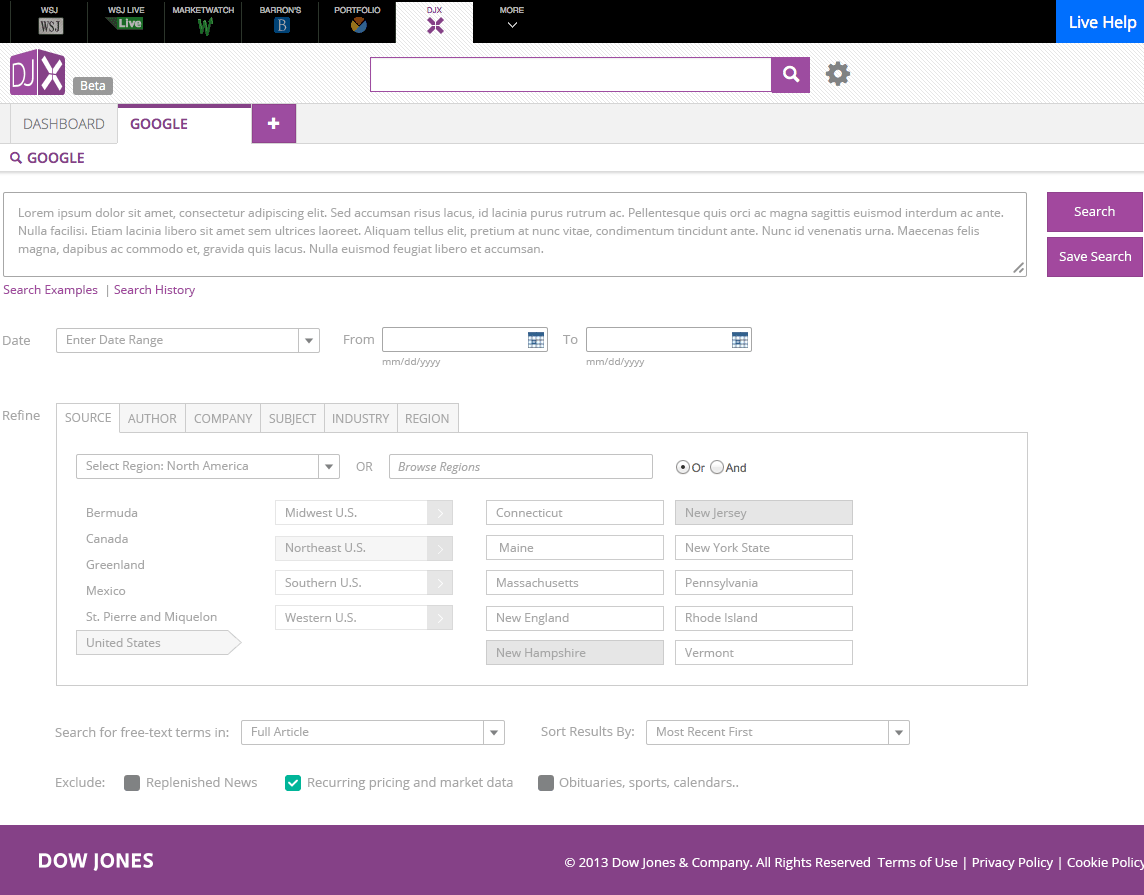1144x895 pixels.
Task: Select Canada in the country list
Action: pyautogui.click(x=107, y=539)
